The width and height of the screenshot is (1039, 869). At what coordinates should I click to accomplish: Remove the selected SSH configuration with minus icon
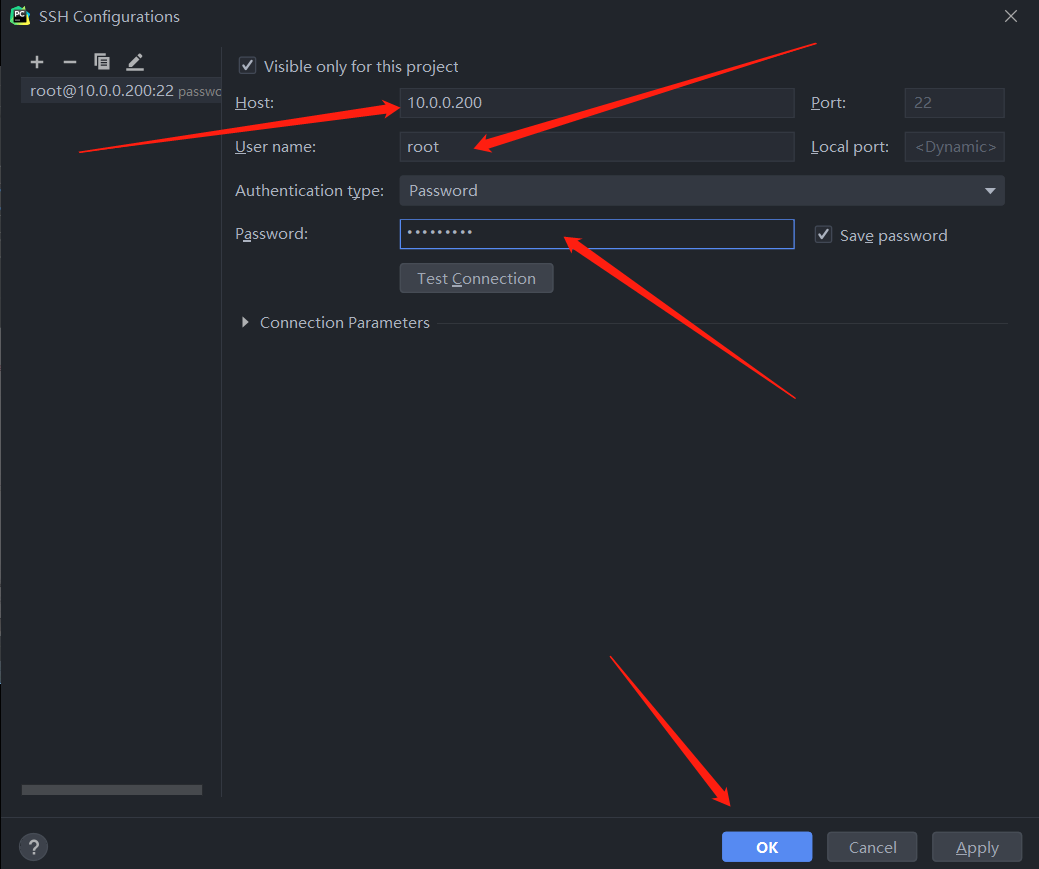(70, 62)
